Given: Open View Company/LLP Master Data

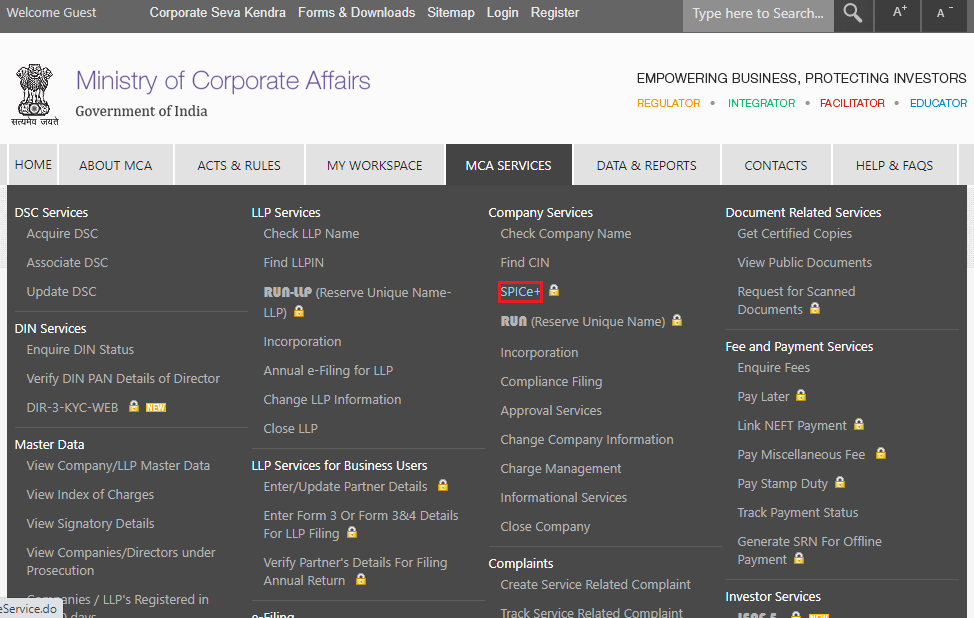Looking at the screenshot, I should [x=118, y=465].
